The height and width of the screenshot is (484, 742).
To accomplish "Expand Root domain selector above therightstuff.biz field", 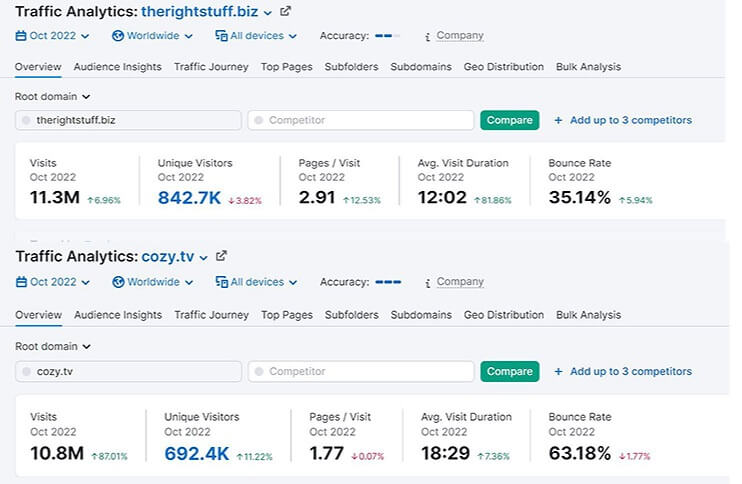I will [53, 97].
